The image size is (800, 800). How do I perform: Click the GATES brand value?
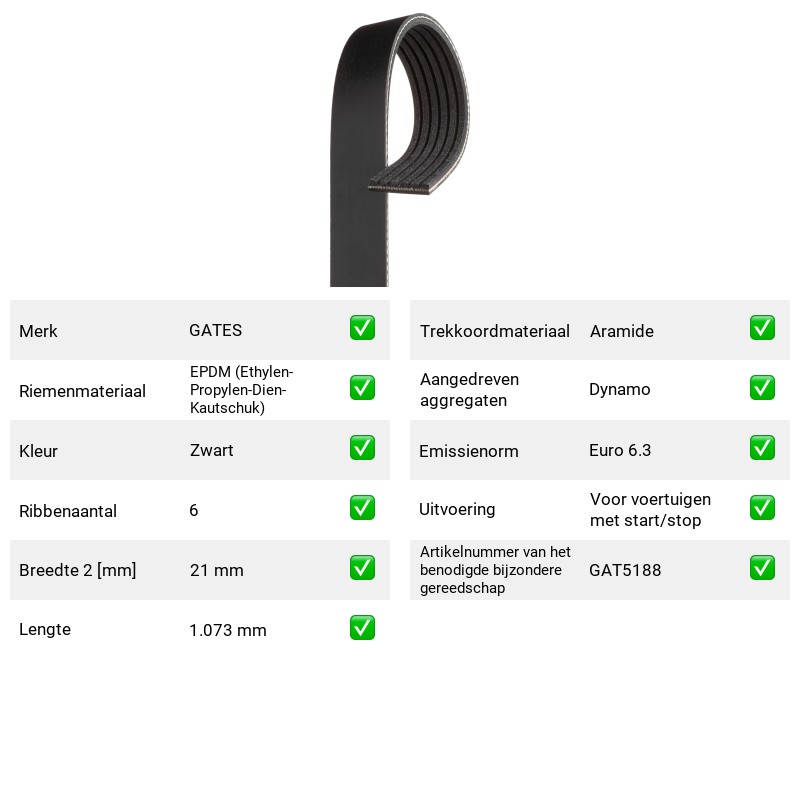(215, 330)
